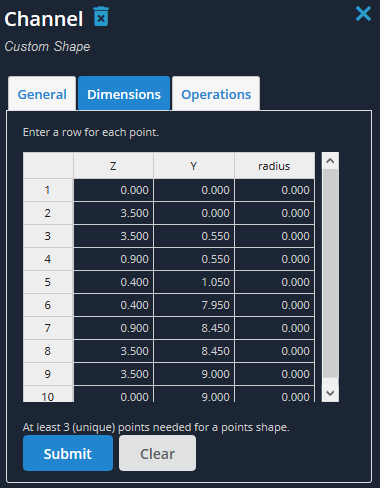Screen dimensions: 380x488
Task: Click the Z column header
Action: [114, 166]
